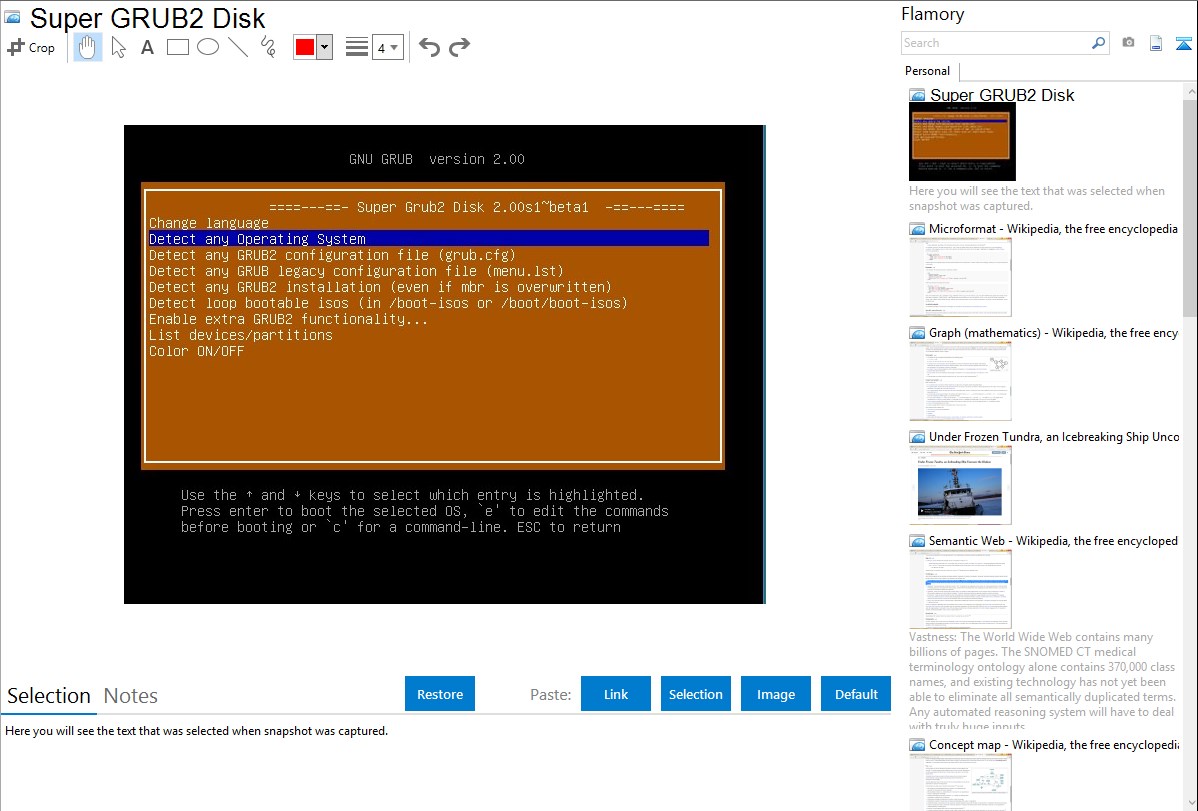Viewport: 1198px width, 811px height.
Task: Click into the Flamory search field
Action: click(996, 43)
